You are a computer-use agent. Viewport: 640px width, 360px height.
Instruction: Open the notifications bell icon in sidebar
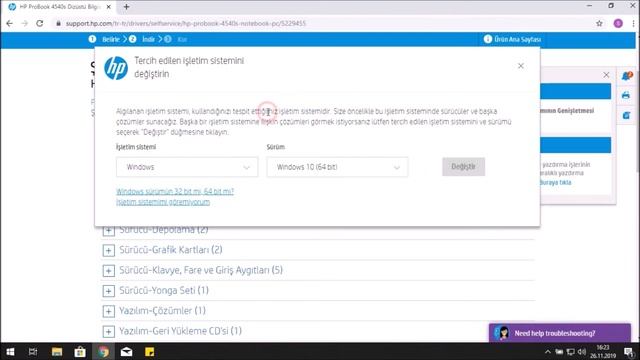click(627, 76)
